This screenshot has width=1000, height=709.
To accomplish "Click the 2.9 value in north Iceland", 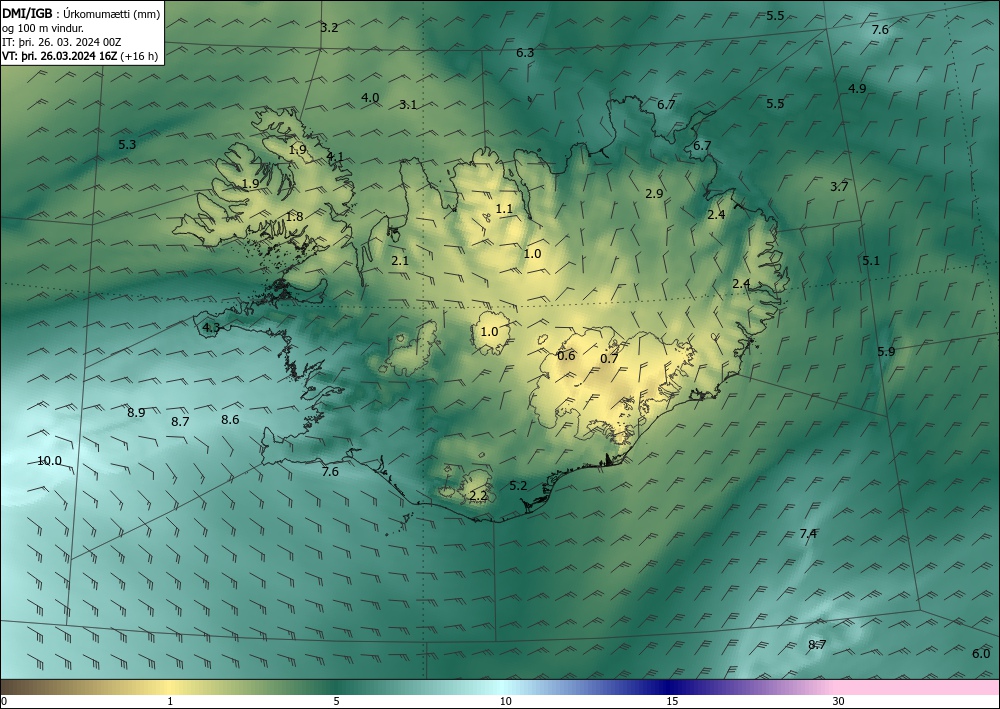I will click(x=654, y=194).
